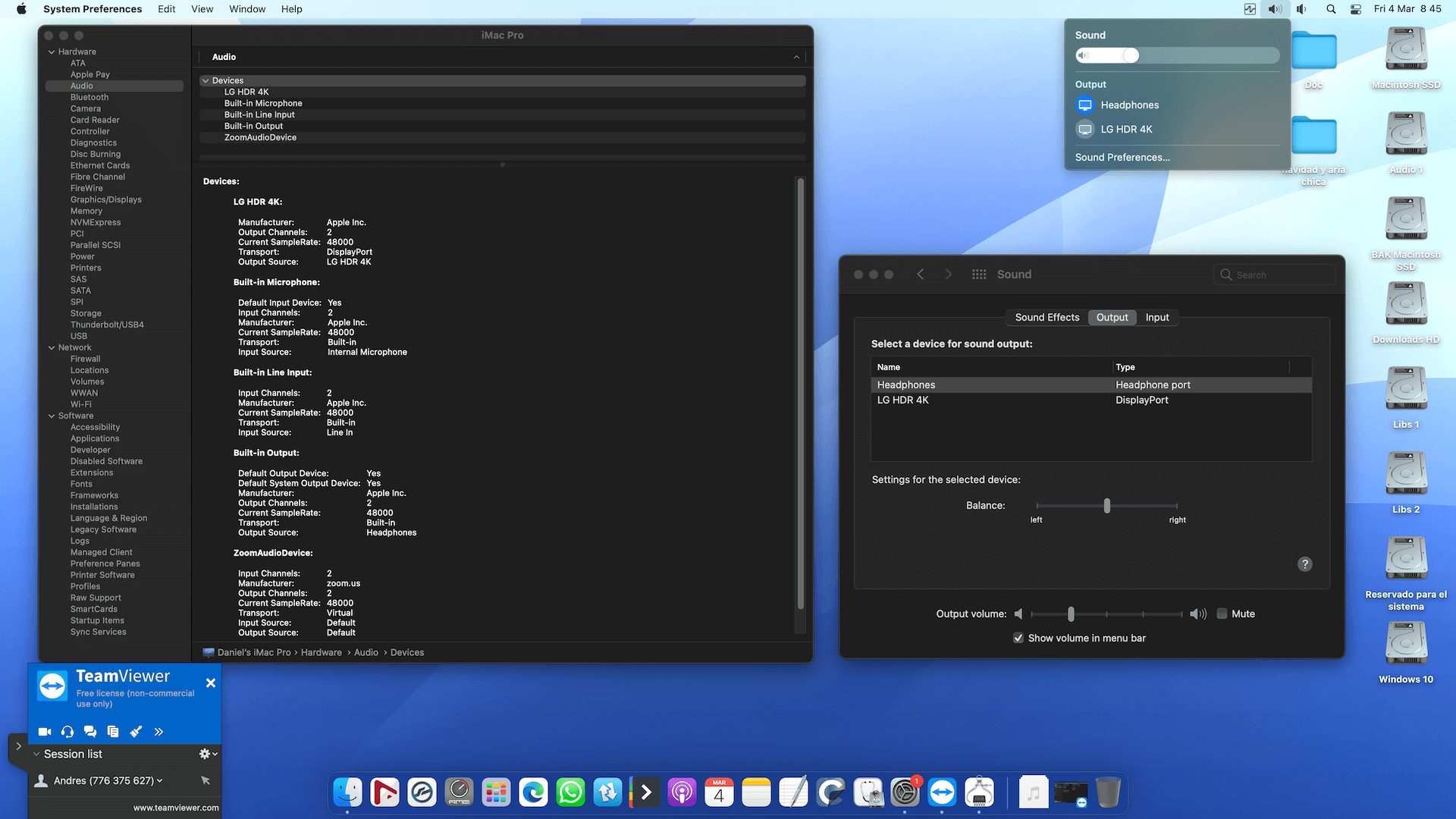Go back in Sound preferences window
The image size is (1456, 819).
(921, 275)
